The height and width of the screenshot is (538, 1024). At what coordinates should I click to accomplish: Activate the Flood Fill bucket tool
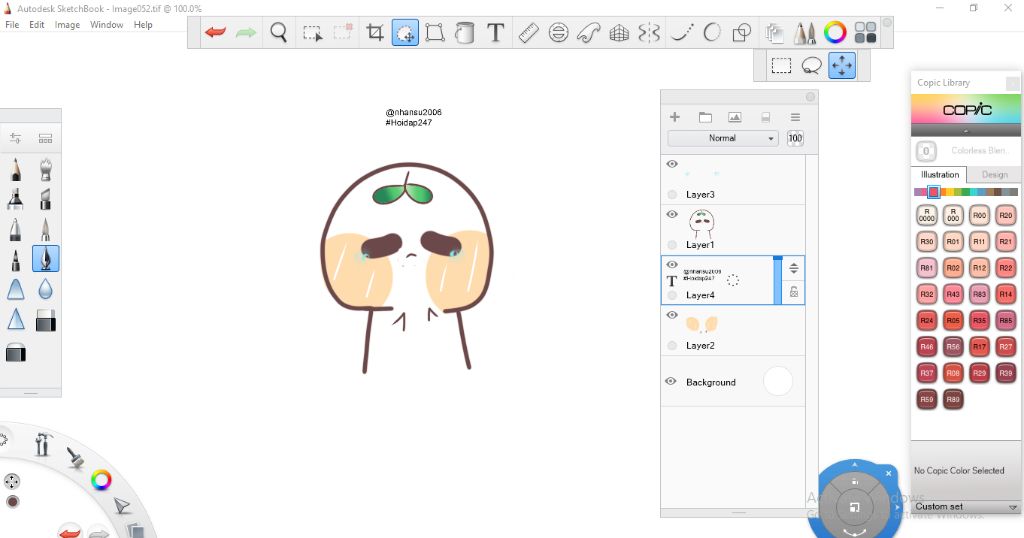[x=465, y=33]
